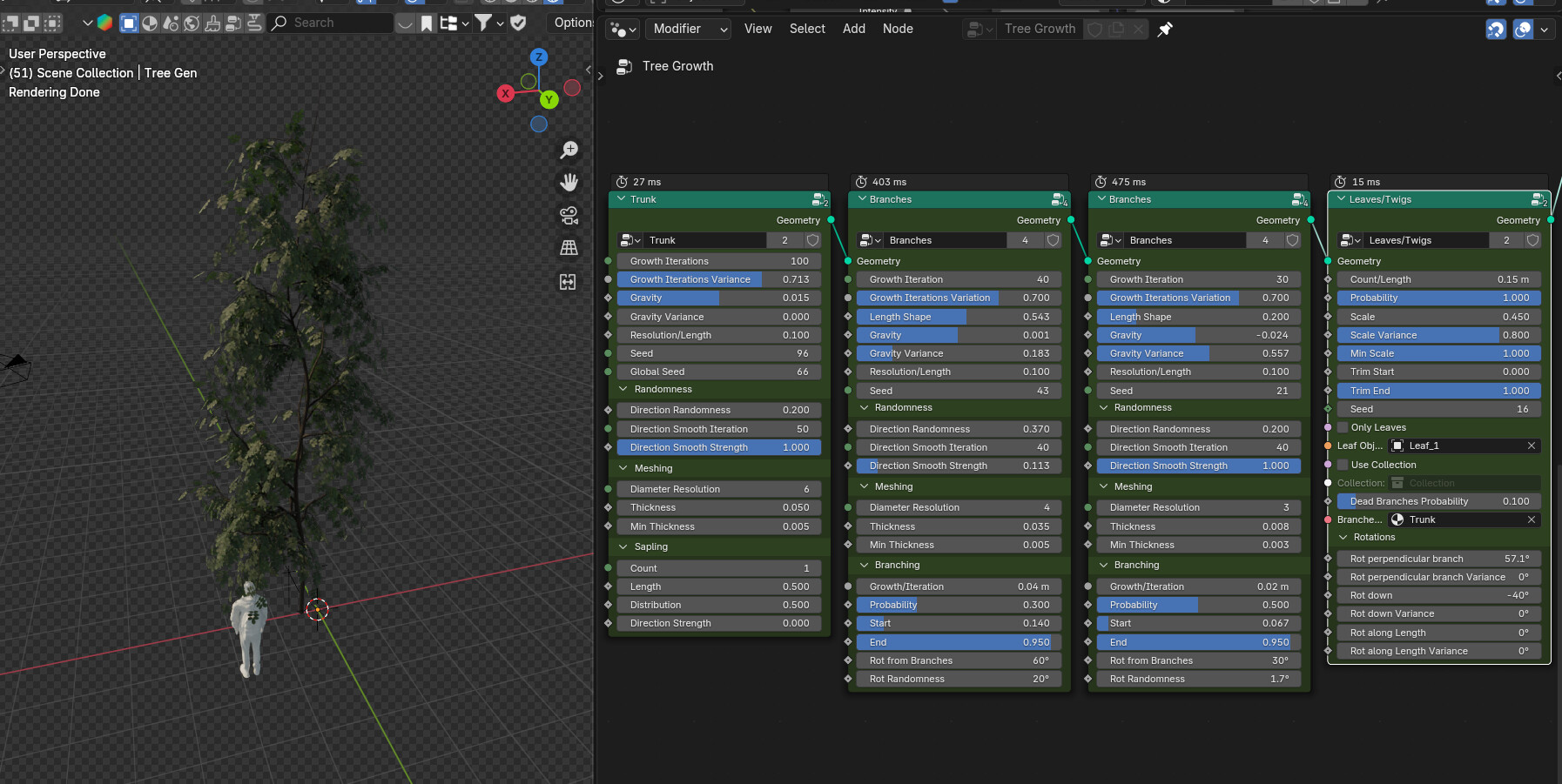Click the bookmark icon beside the Search box
Image resolution: width=1562 pixels, height=784 pixels.
click(427, 23)
